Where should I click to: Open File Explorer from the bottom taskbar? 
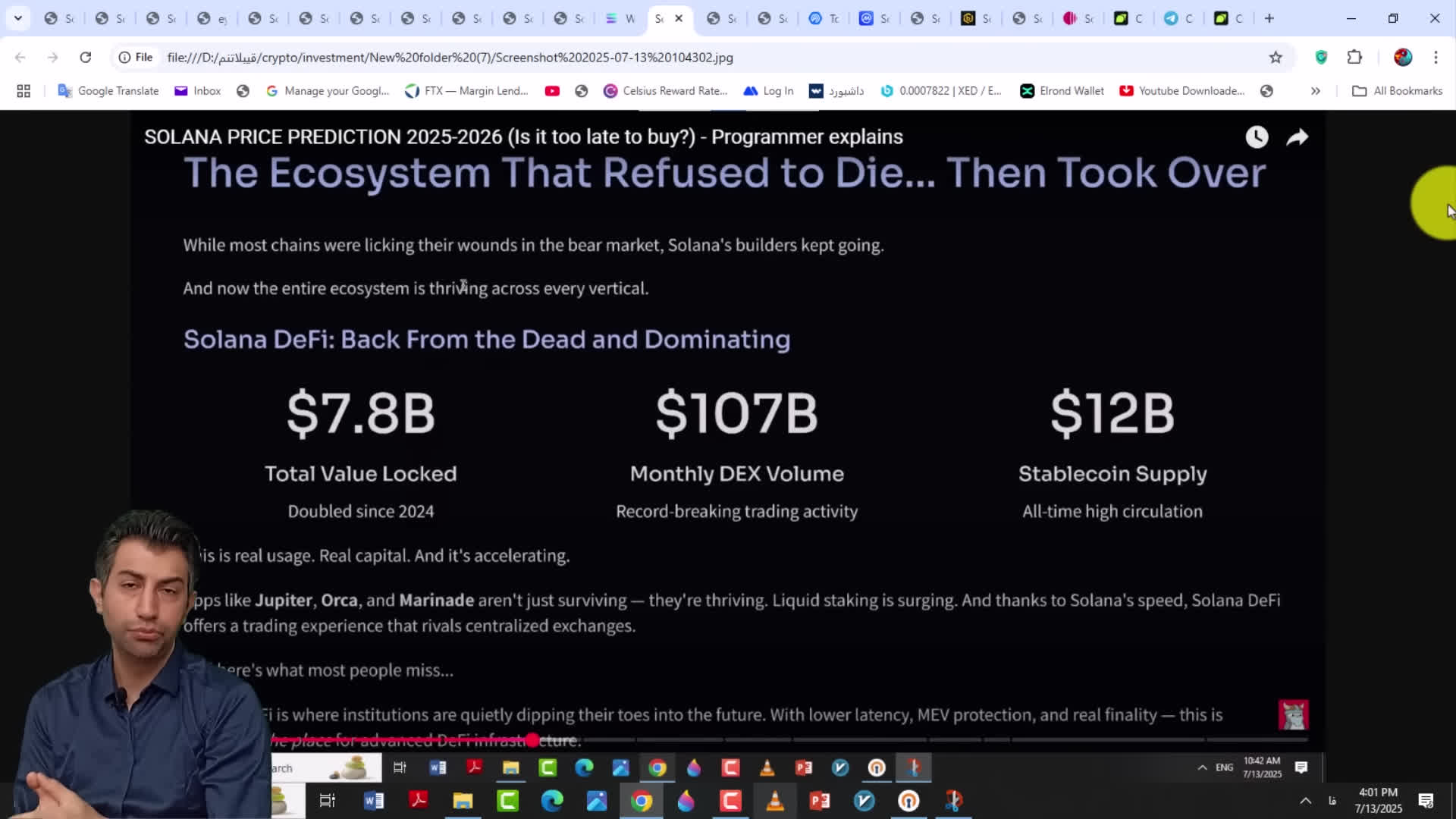(463, 801)
